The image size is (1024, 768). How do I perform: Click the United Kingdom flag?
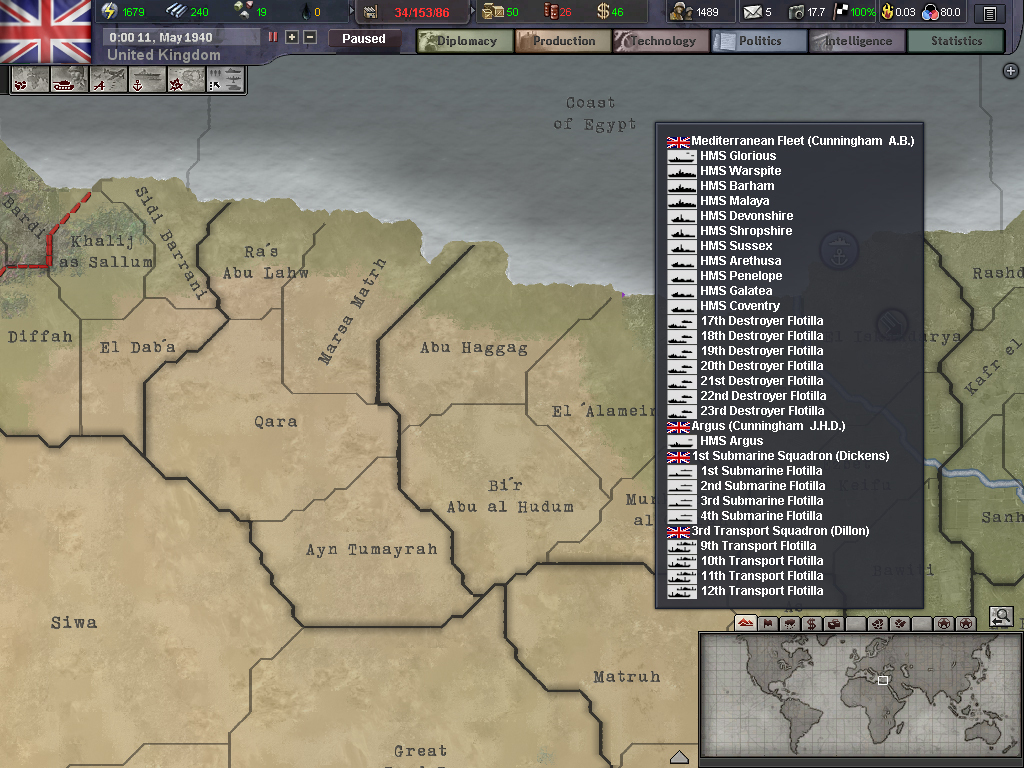[45, 30]
